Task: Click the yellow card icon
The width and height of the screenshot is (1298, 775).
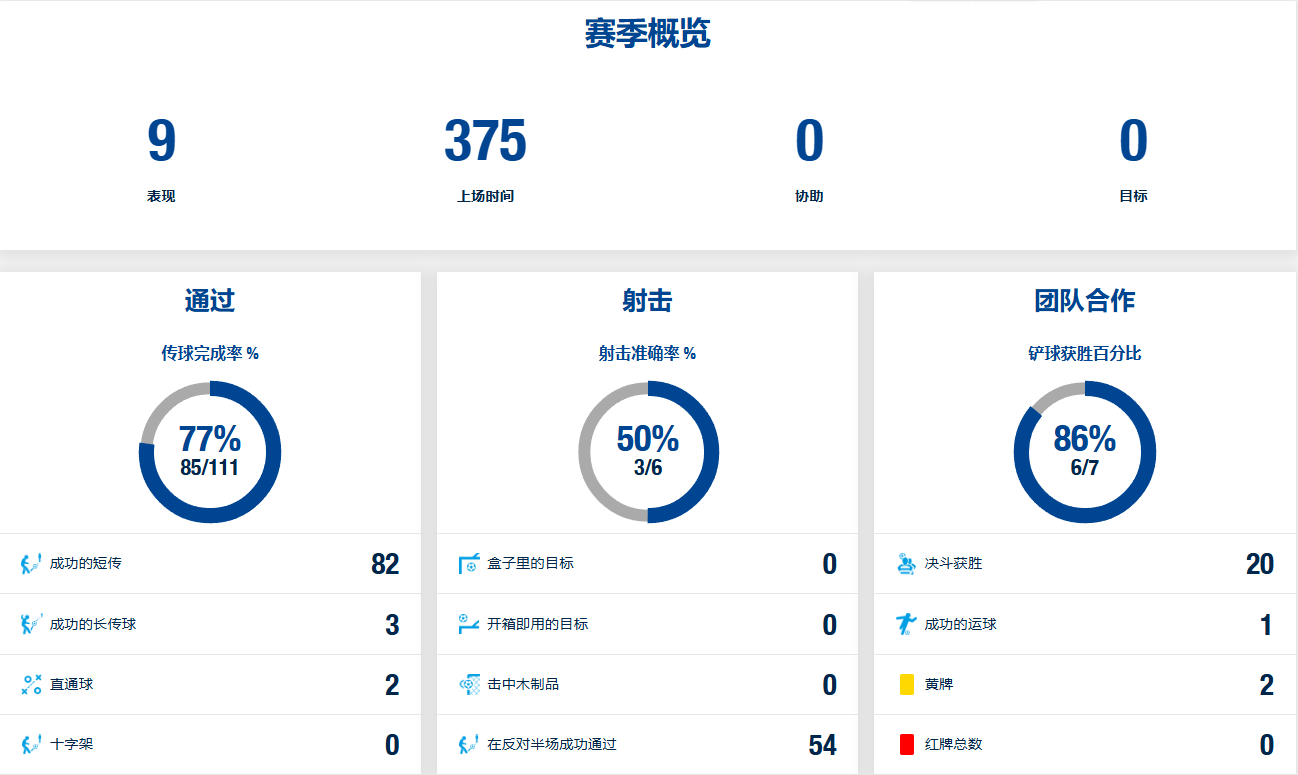Action: tap(906, 685)
